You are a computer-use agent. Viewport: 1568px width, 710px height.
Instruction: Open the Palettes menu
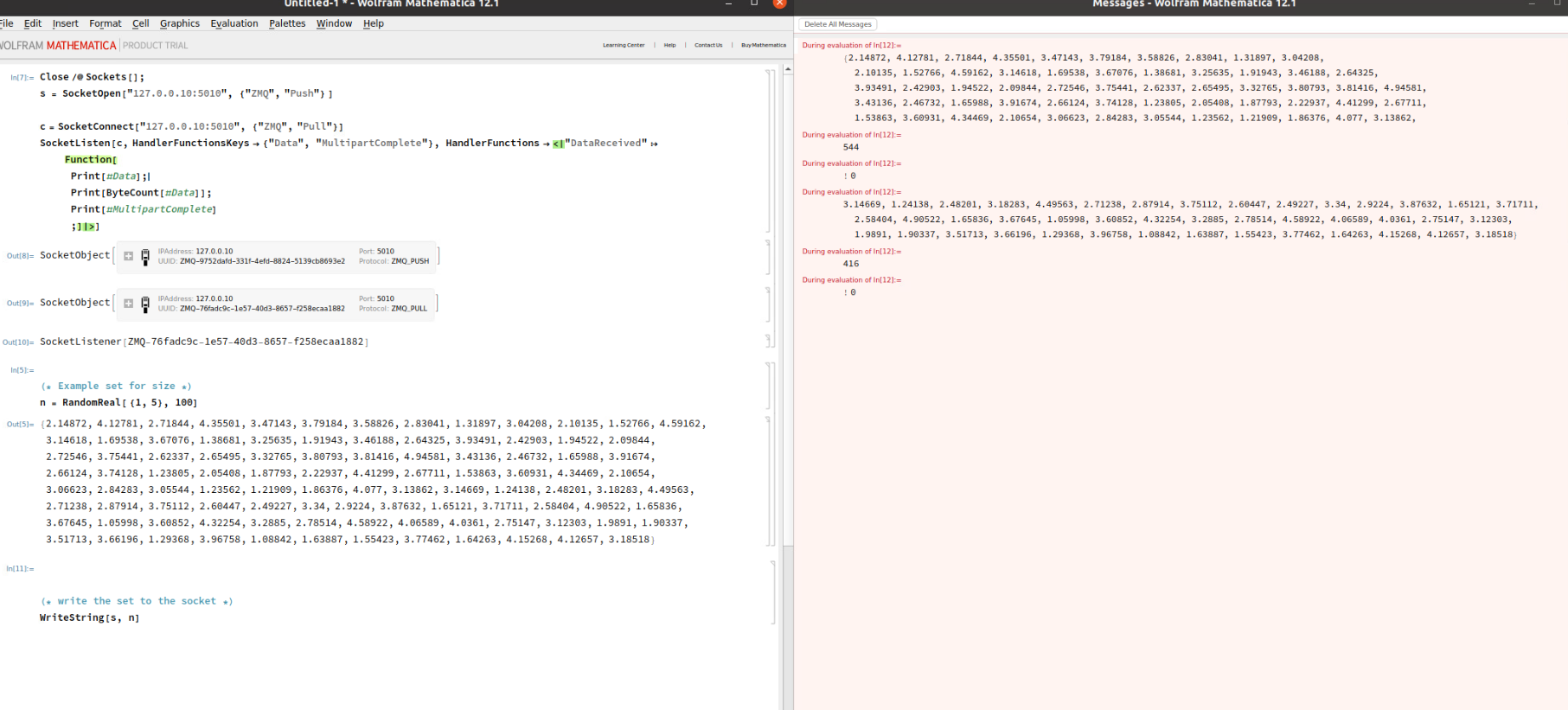click(x=287, y=23)
